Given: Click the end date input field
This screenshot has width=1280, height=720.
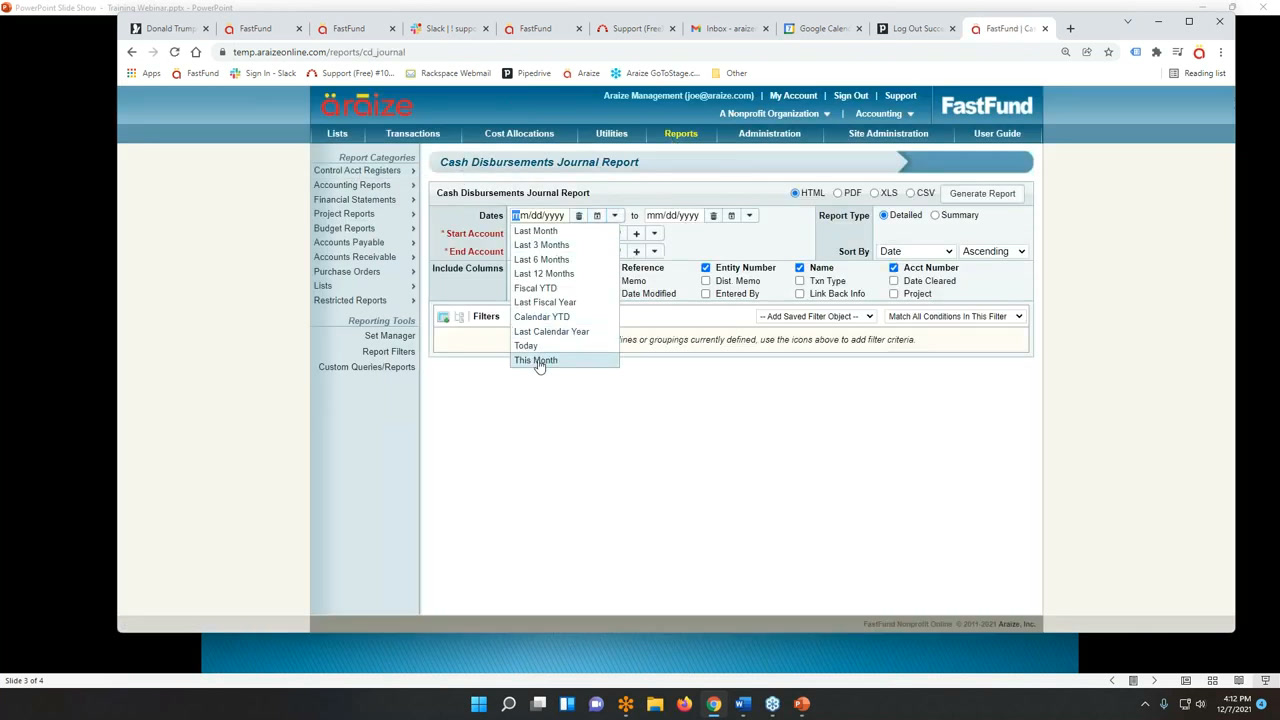Looking at the screenshot, I should [x=674, y=216].
